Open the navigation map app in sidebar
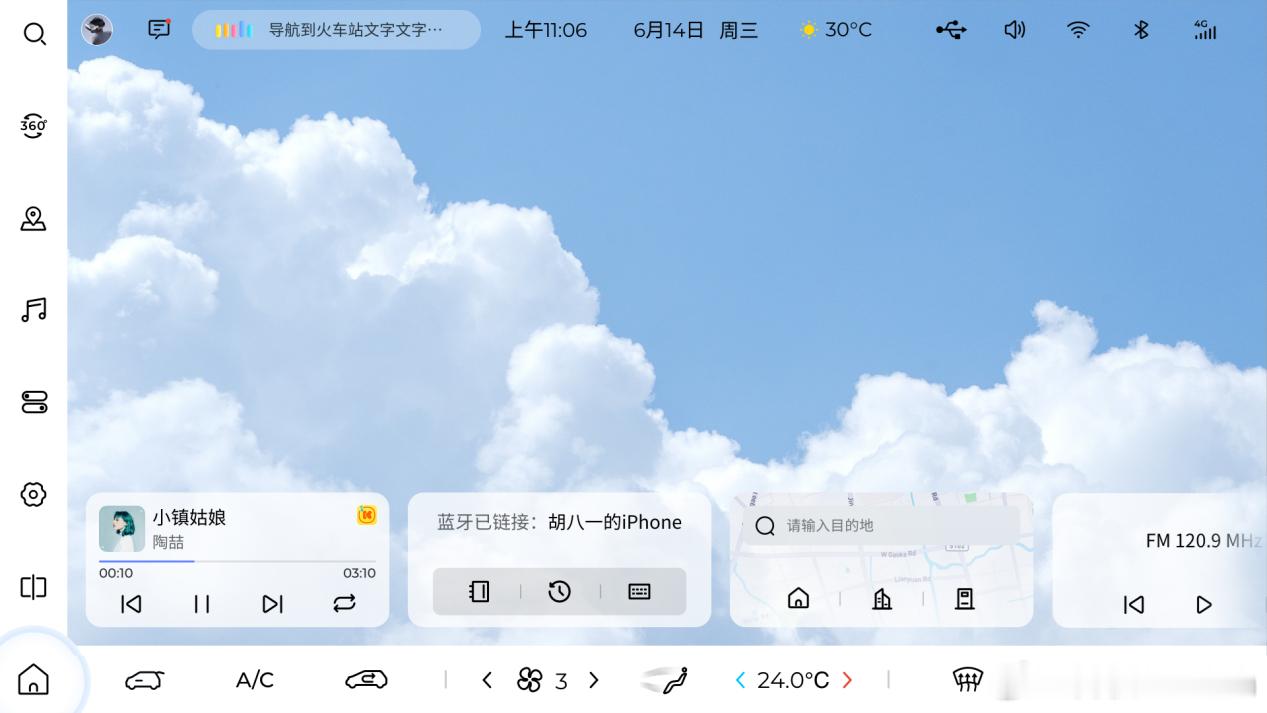 coord(34,218)
